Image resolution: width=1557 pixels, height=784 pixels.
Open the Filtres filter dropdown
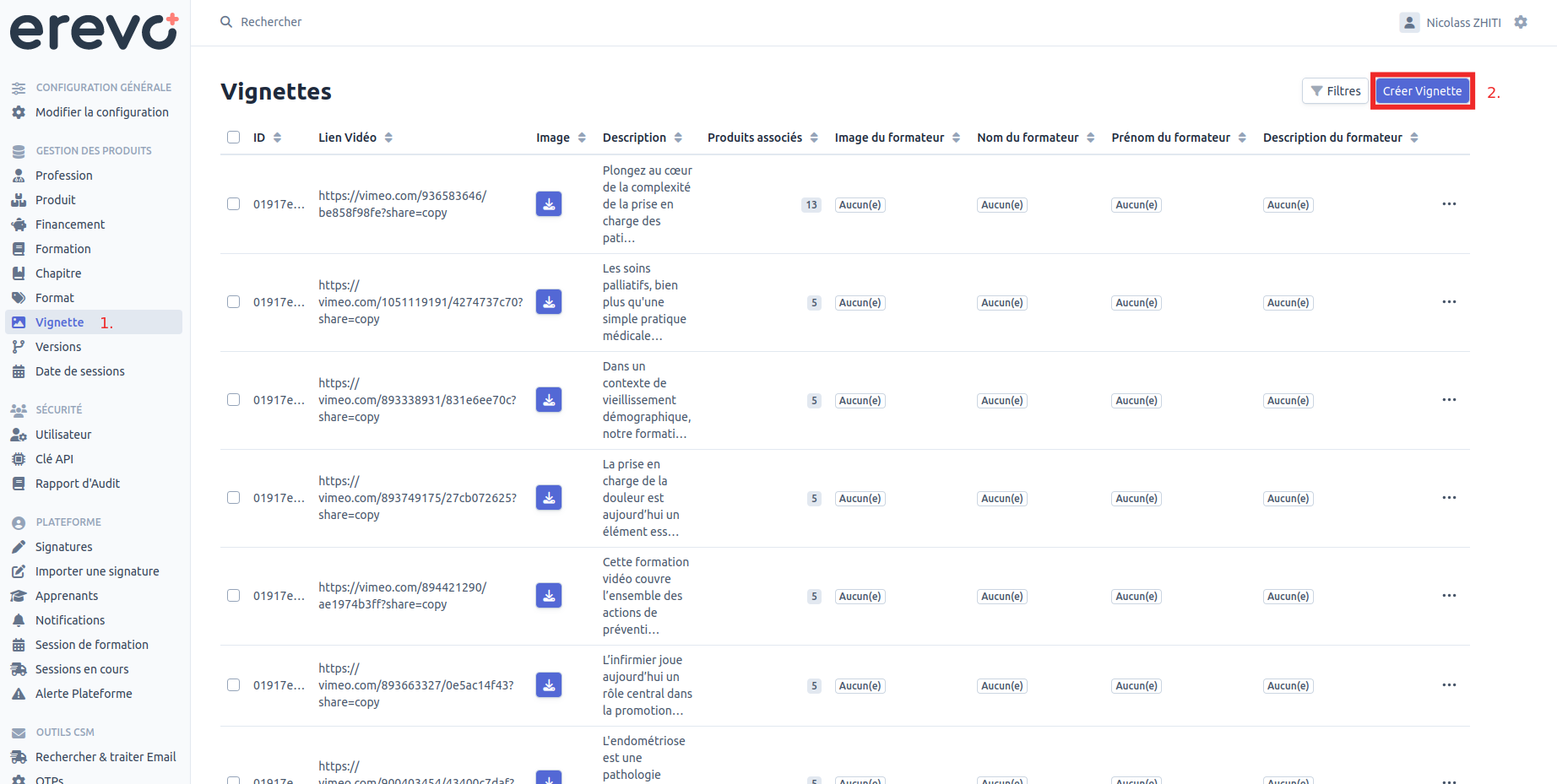click(1335, 90)
